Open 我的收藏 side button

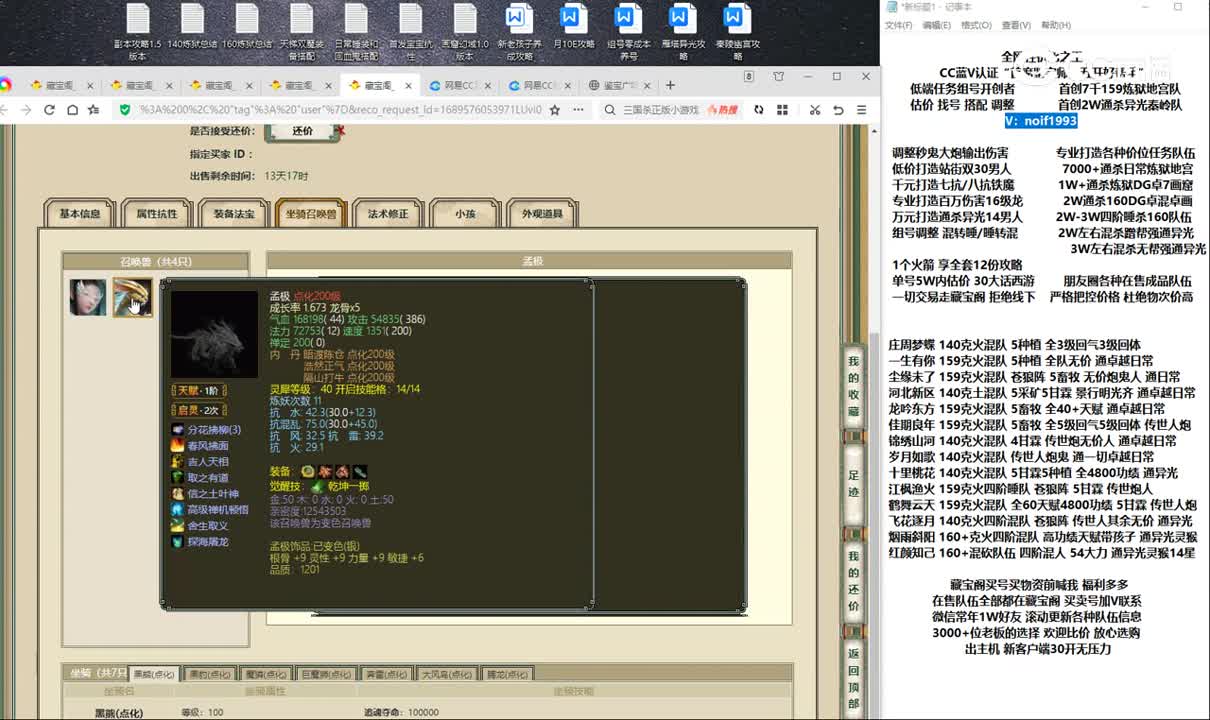853,386
